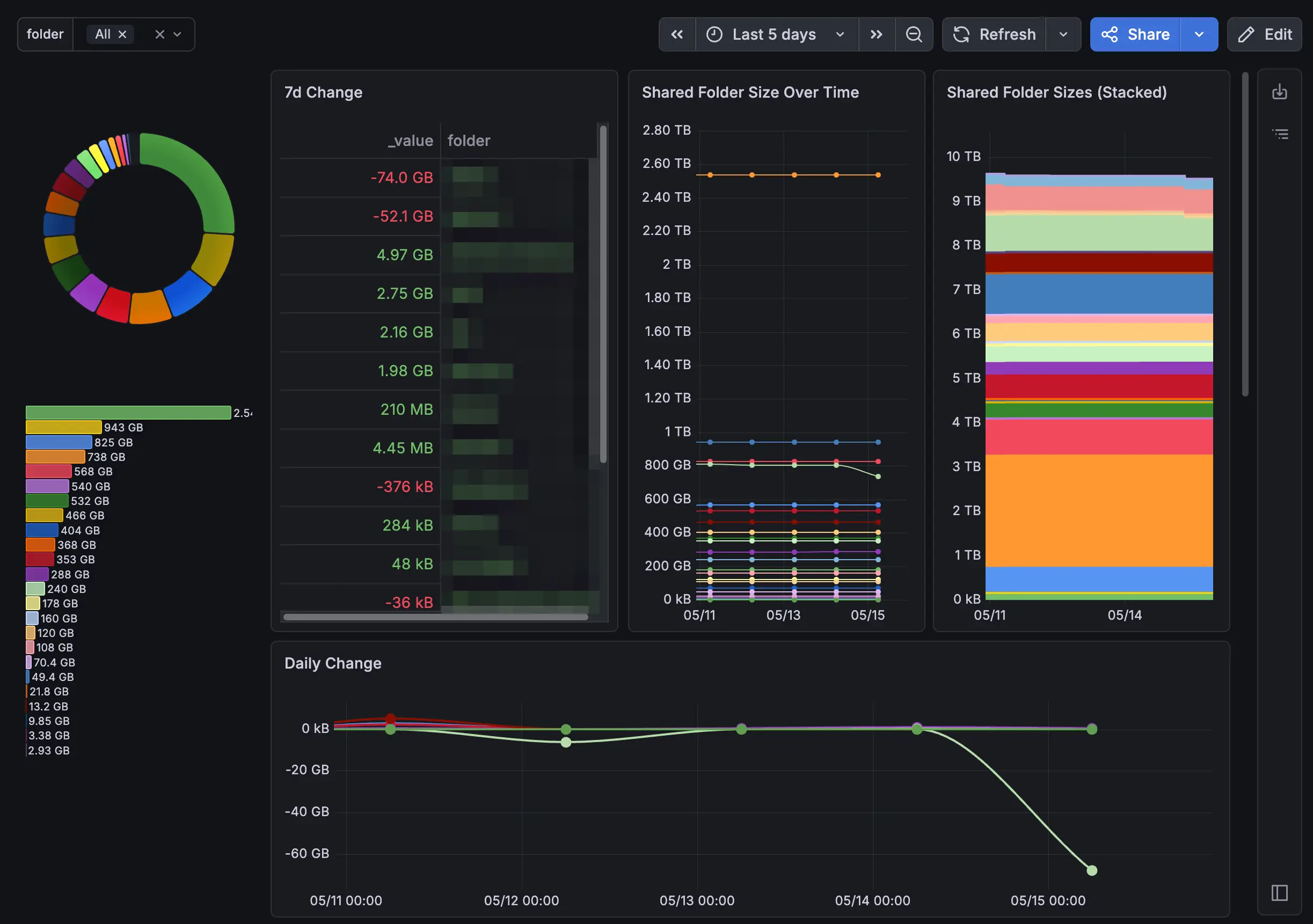Open the refresh interval dropdown
This screenshot has width=1313, height=924.
(x=1063, y=34)
